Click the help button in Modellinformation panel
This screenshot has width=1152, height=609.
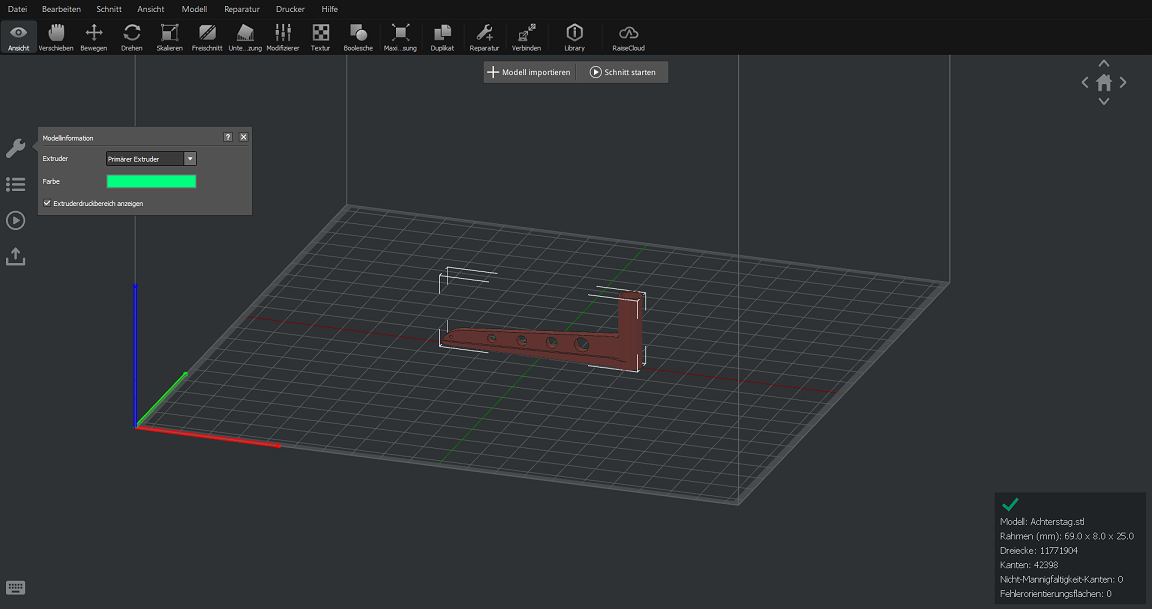228,137
